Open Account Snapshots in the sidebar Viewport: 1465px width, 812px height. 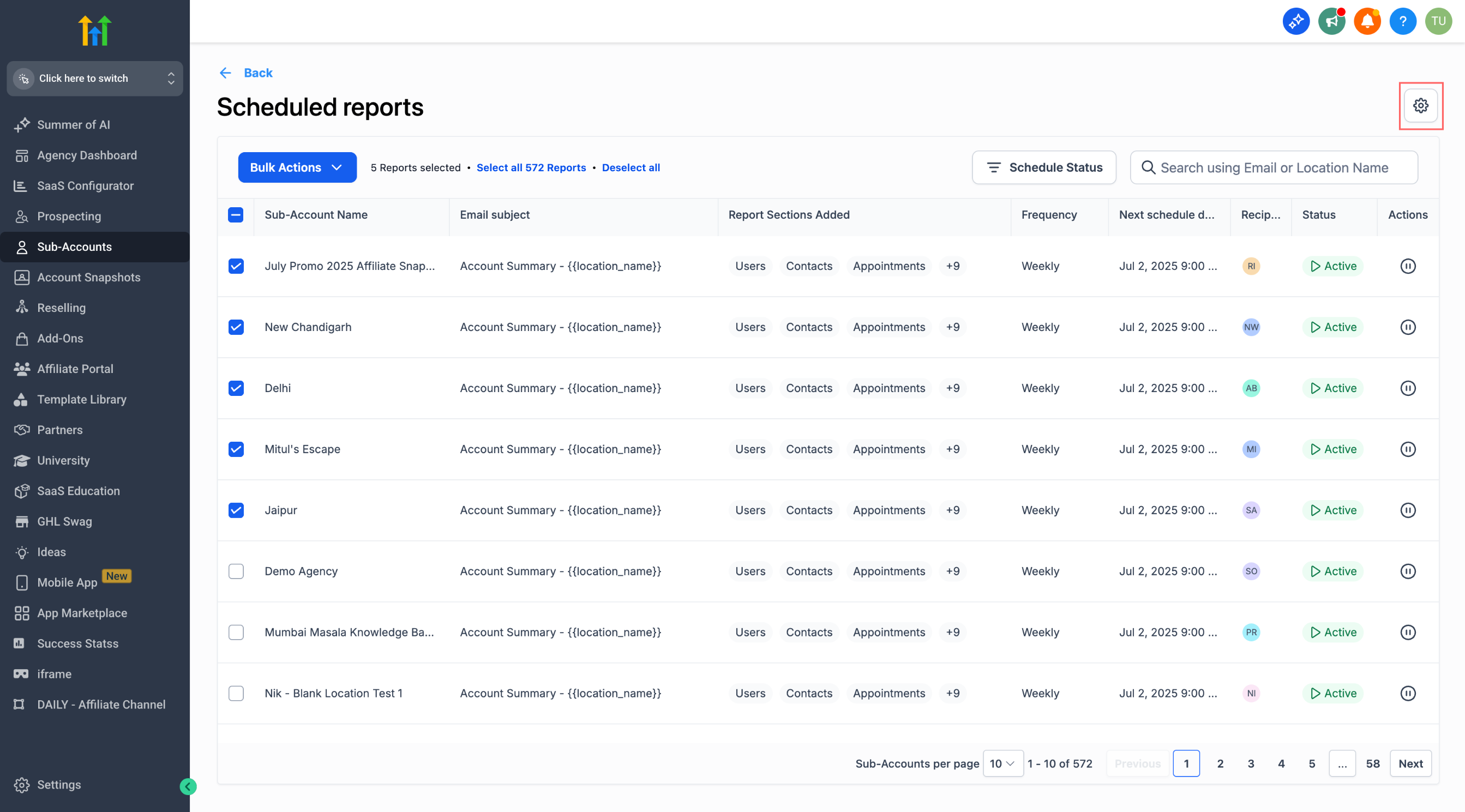click(89, 278)
